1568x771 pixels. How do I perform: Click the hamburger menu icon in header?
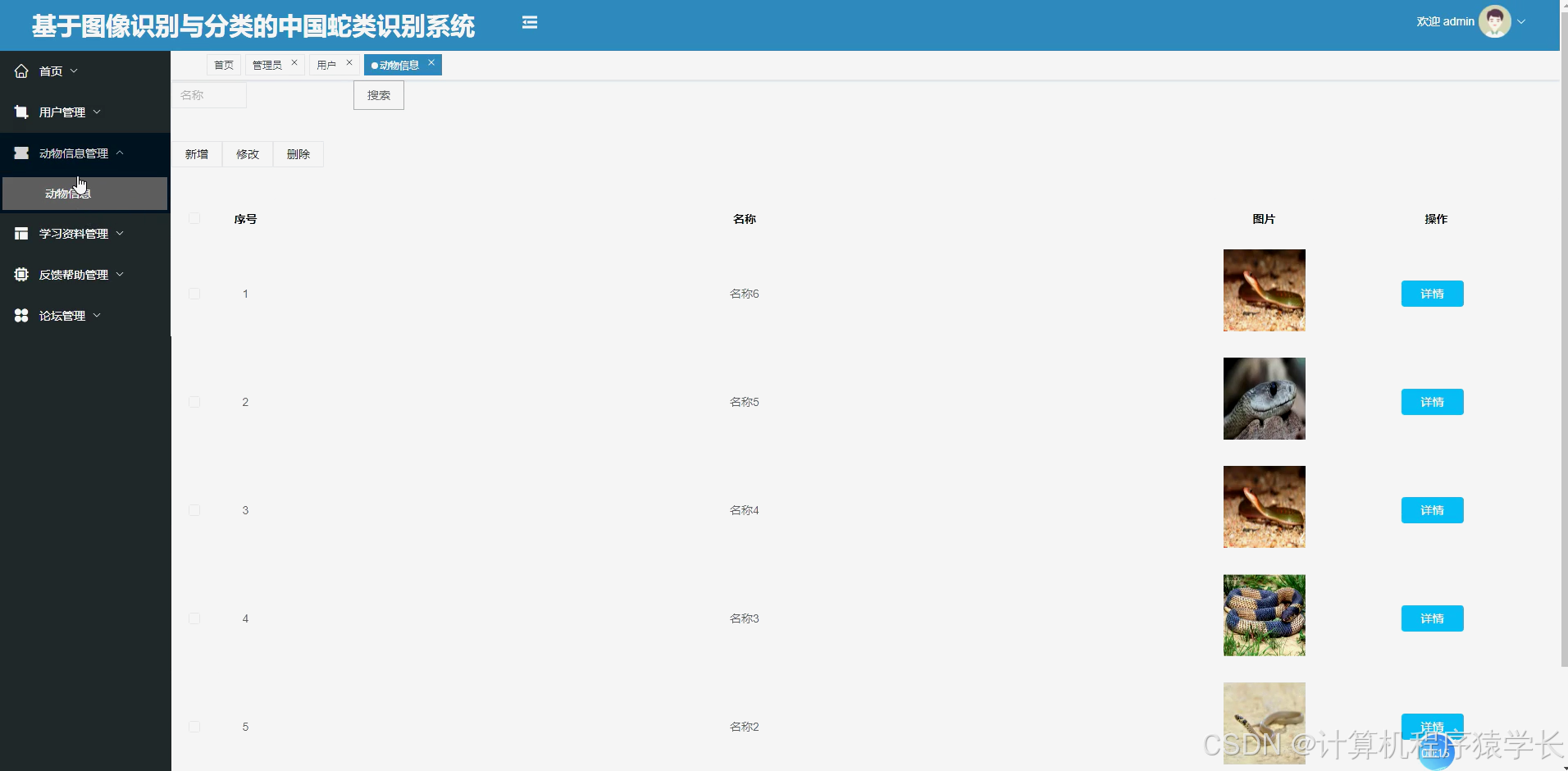(x=529, y=22)
